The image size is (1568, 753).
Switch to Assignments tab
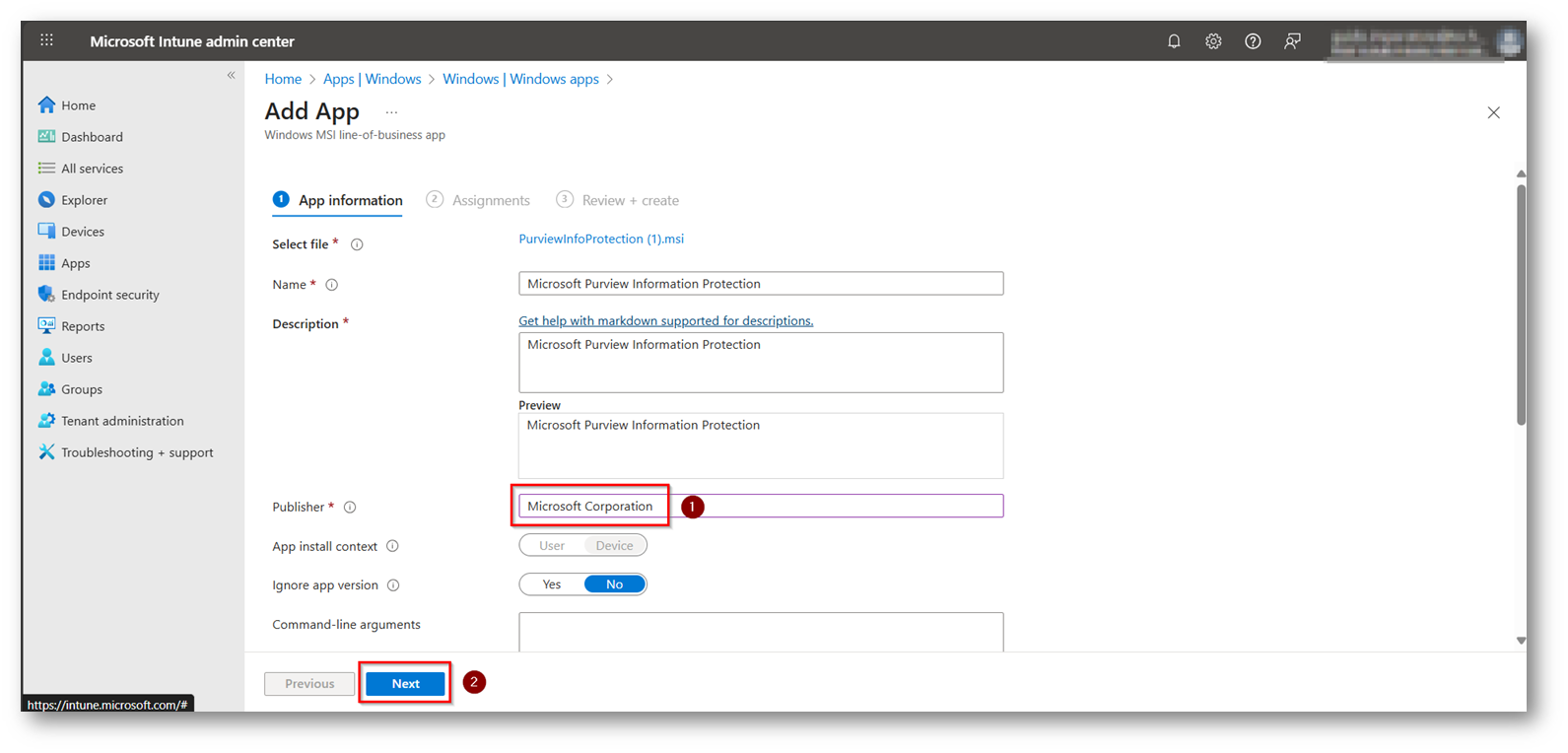[x=478, y=200]
